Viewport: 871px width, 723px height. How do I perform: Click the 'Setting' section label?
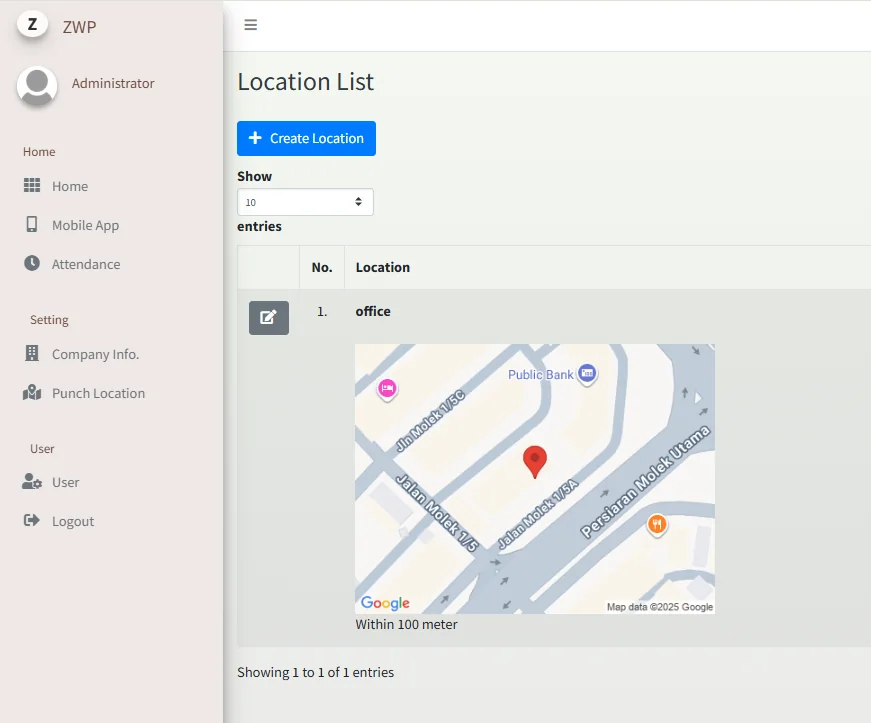click(x=49, y=319)
